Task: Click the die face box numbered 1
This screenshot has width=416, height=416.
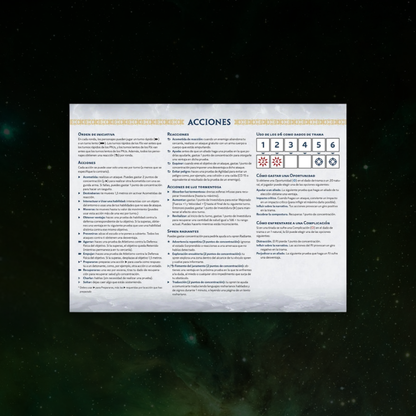Action: click(x=263, y=145)
